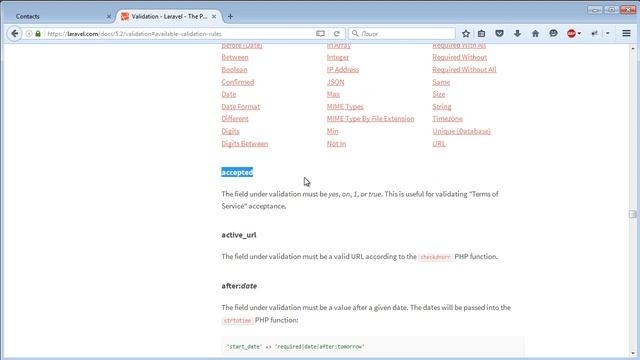
Task: Reload the page with refresh icon
Action: pos(337,33)
